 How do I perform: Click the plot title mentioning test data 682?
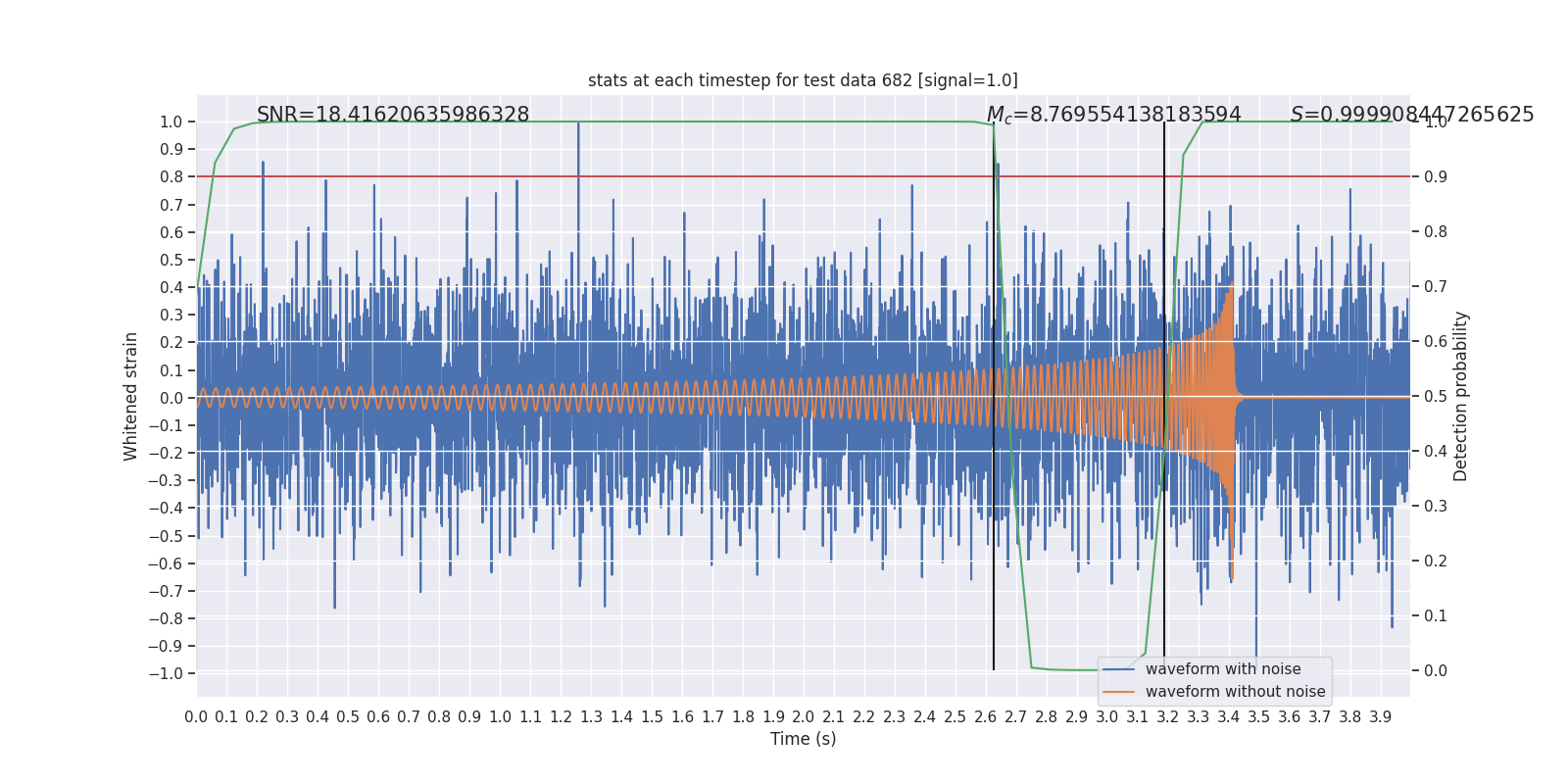tap(803, 80)
